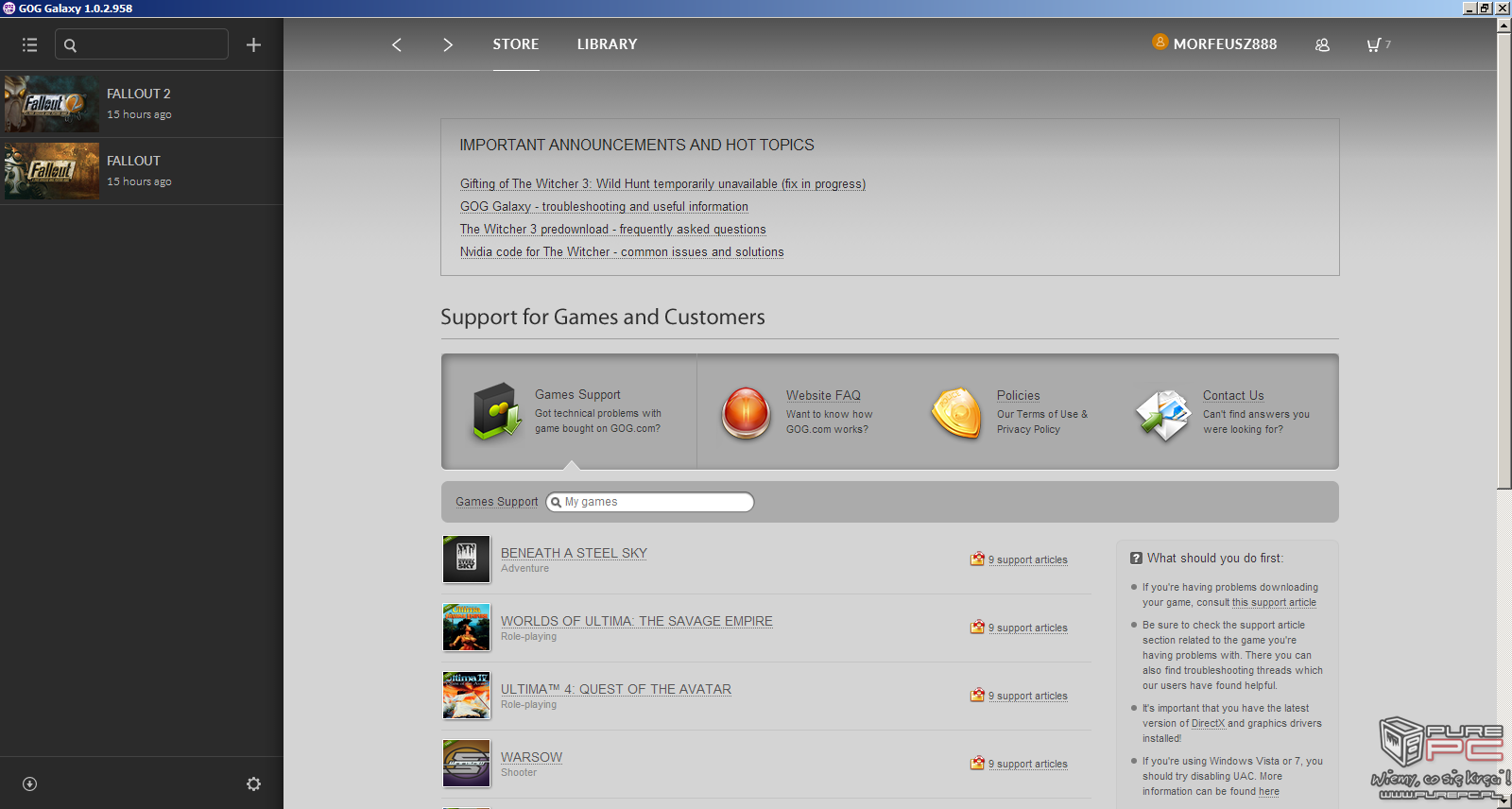1512x809 pixels.
Task: Click the Contact Us envelope icon
Action: pyautogui.click(x=1163, y=415)
